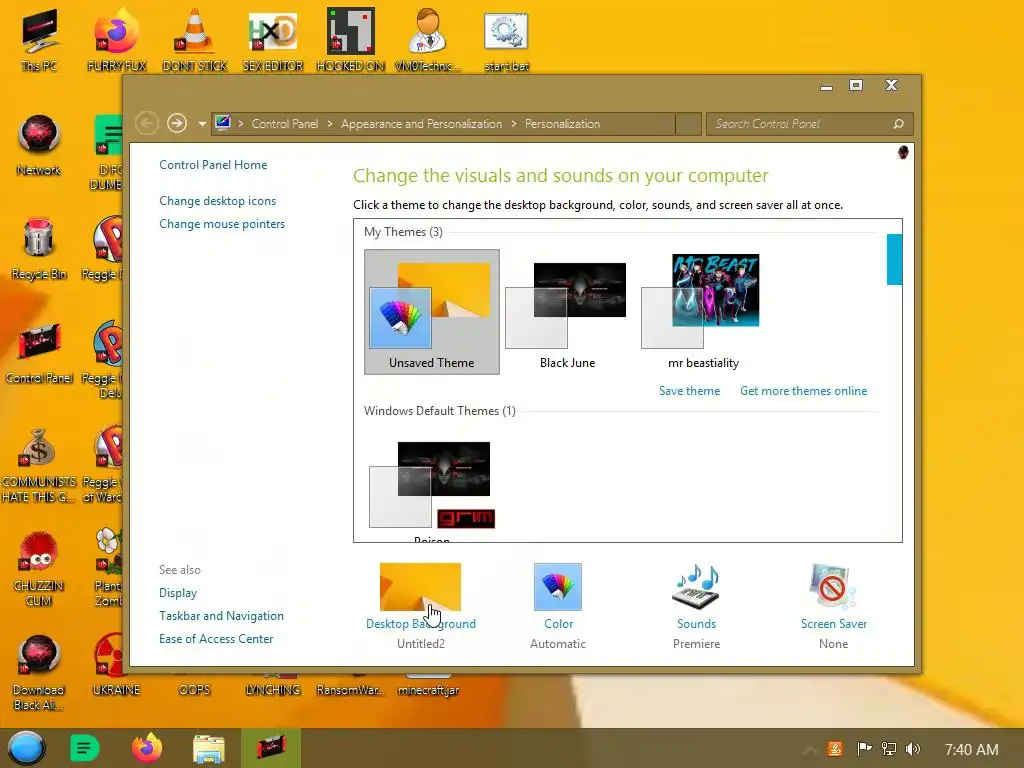Open the Color settings icon
The width and height of the screenshot is (1024, 768).
tap(558, 586)
